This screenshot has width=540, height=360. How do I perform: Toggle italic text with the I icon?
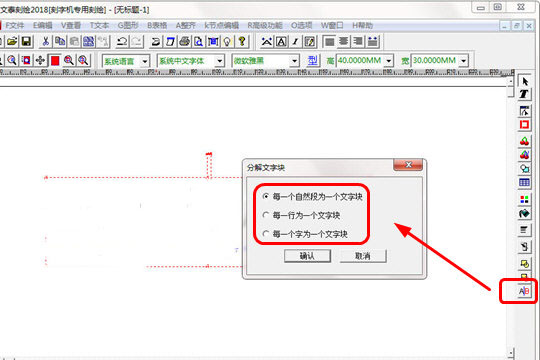click(x=295, y=42)
